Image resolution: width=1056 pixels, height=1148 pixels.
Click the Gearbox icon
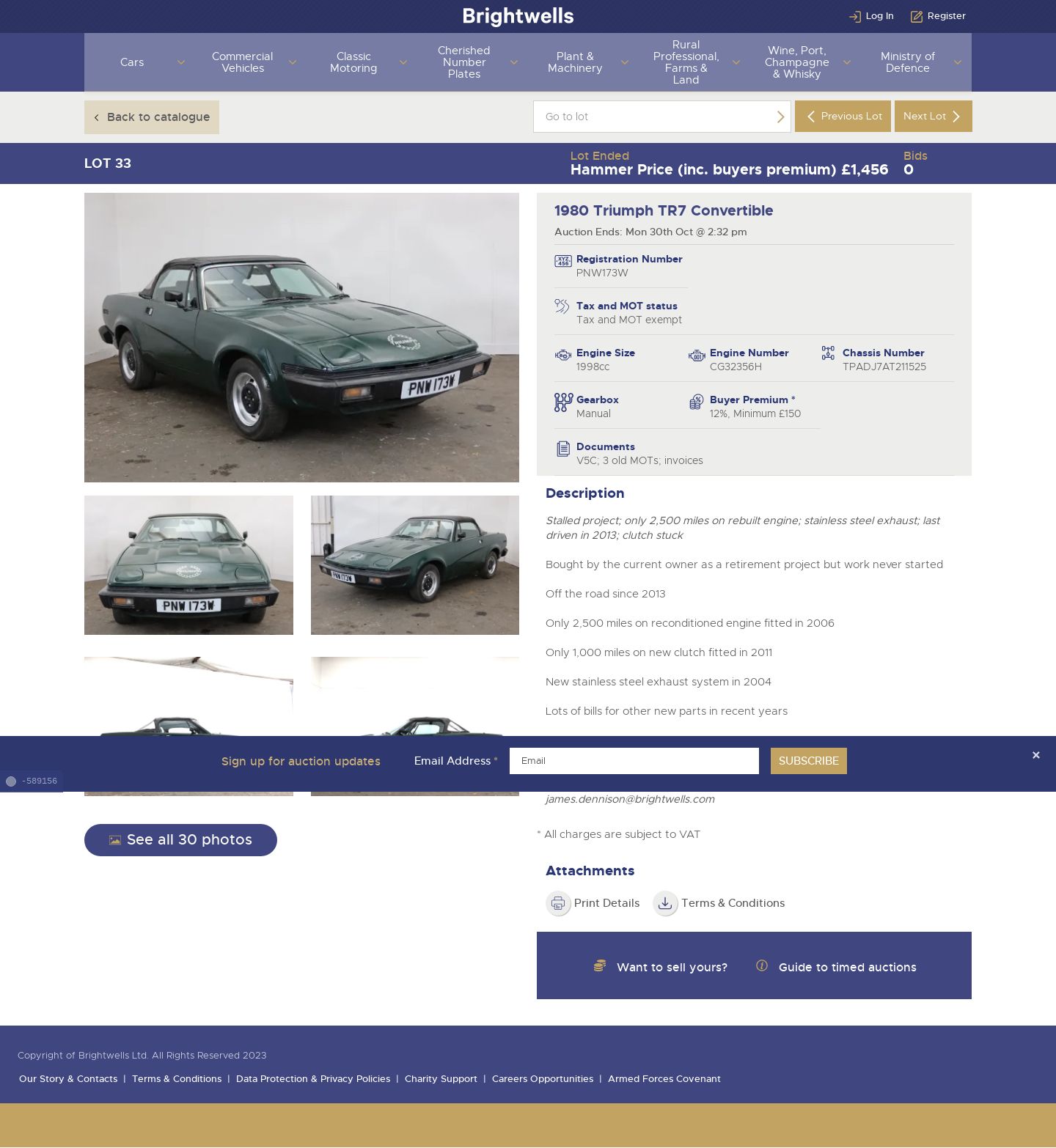[x=563, y=402]
